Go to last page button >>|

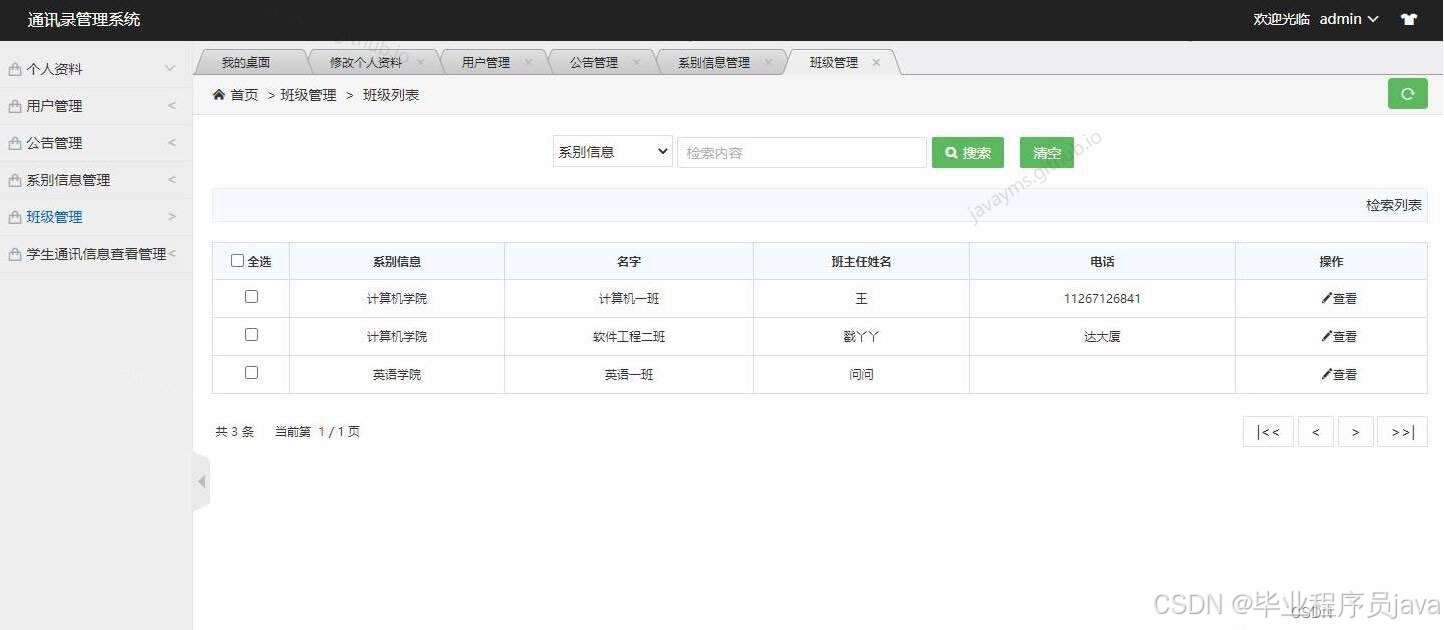pos(1402,432)
